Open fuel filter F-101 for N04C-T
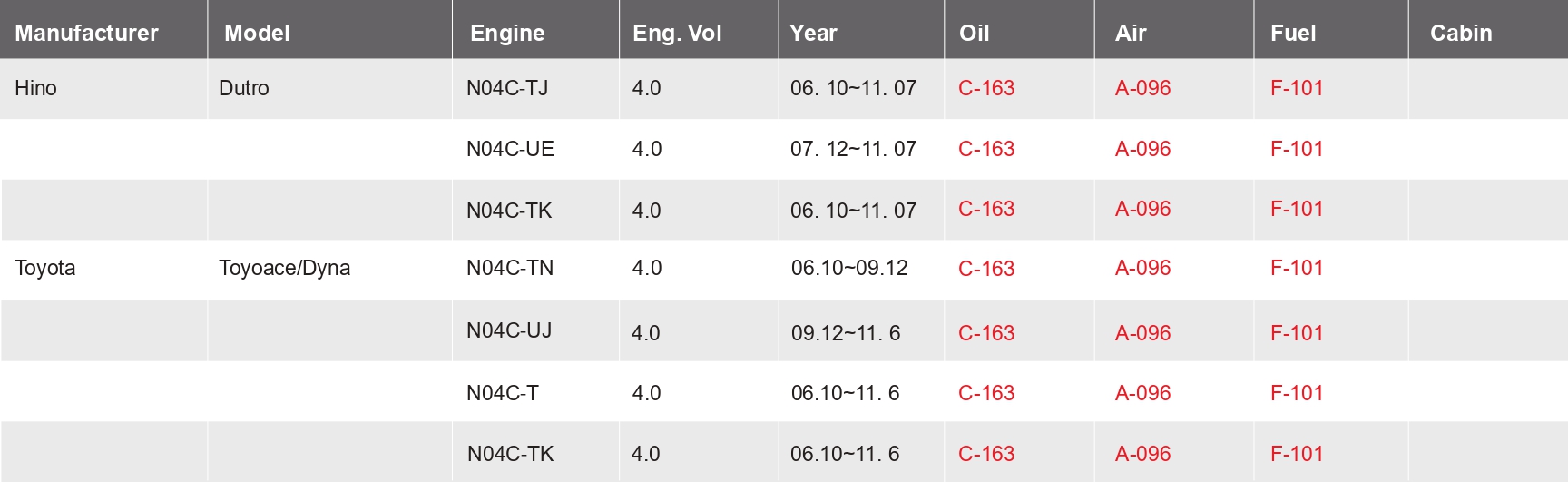 click(x=1297, y=393)
